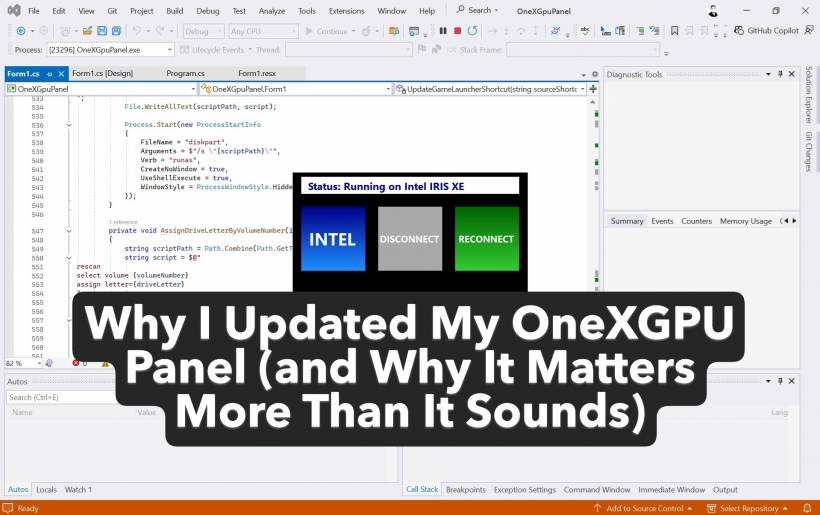Click the Save All toolbar icon

click(116, 31)
